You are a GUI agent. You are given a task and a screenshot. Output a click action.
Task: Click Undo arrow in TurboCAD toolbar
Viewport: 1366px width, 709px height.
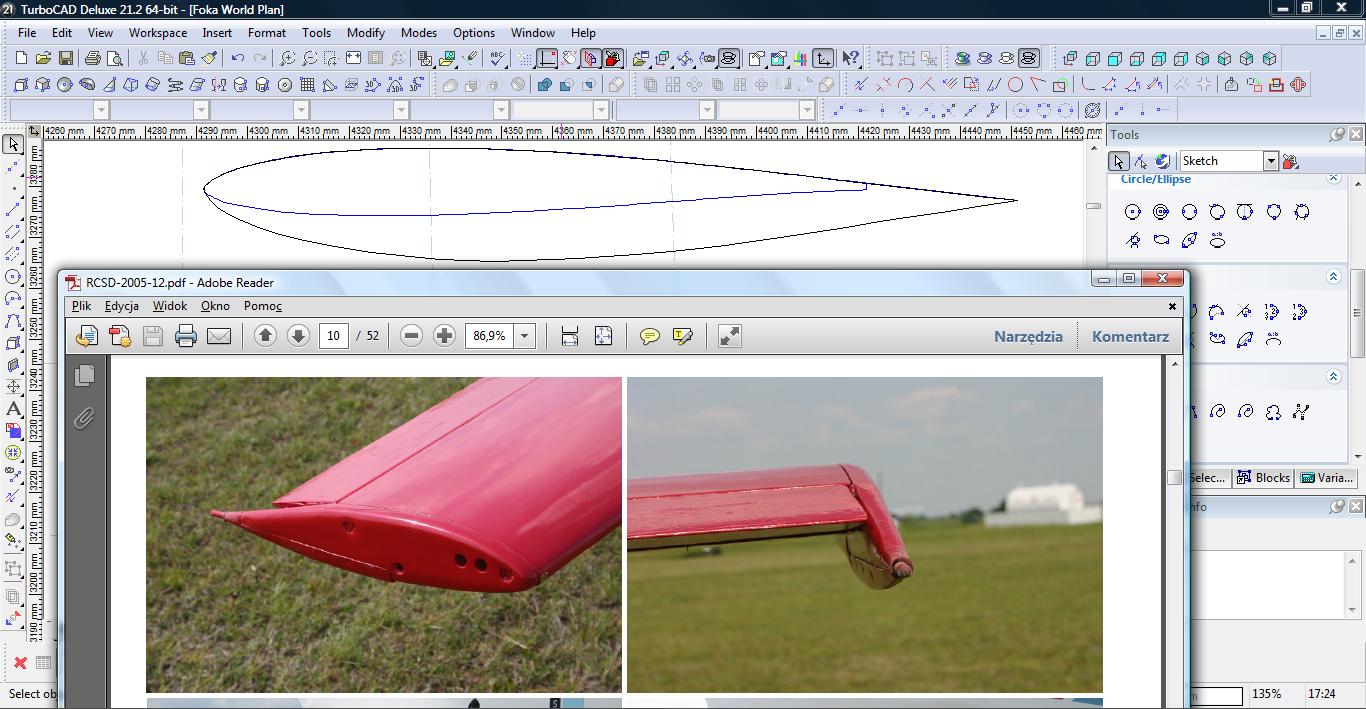tap(237, 59)
